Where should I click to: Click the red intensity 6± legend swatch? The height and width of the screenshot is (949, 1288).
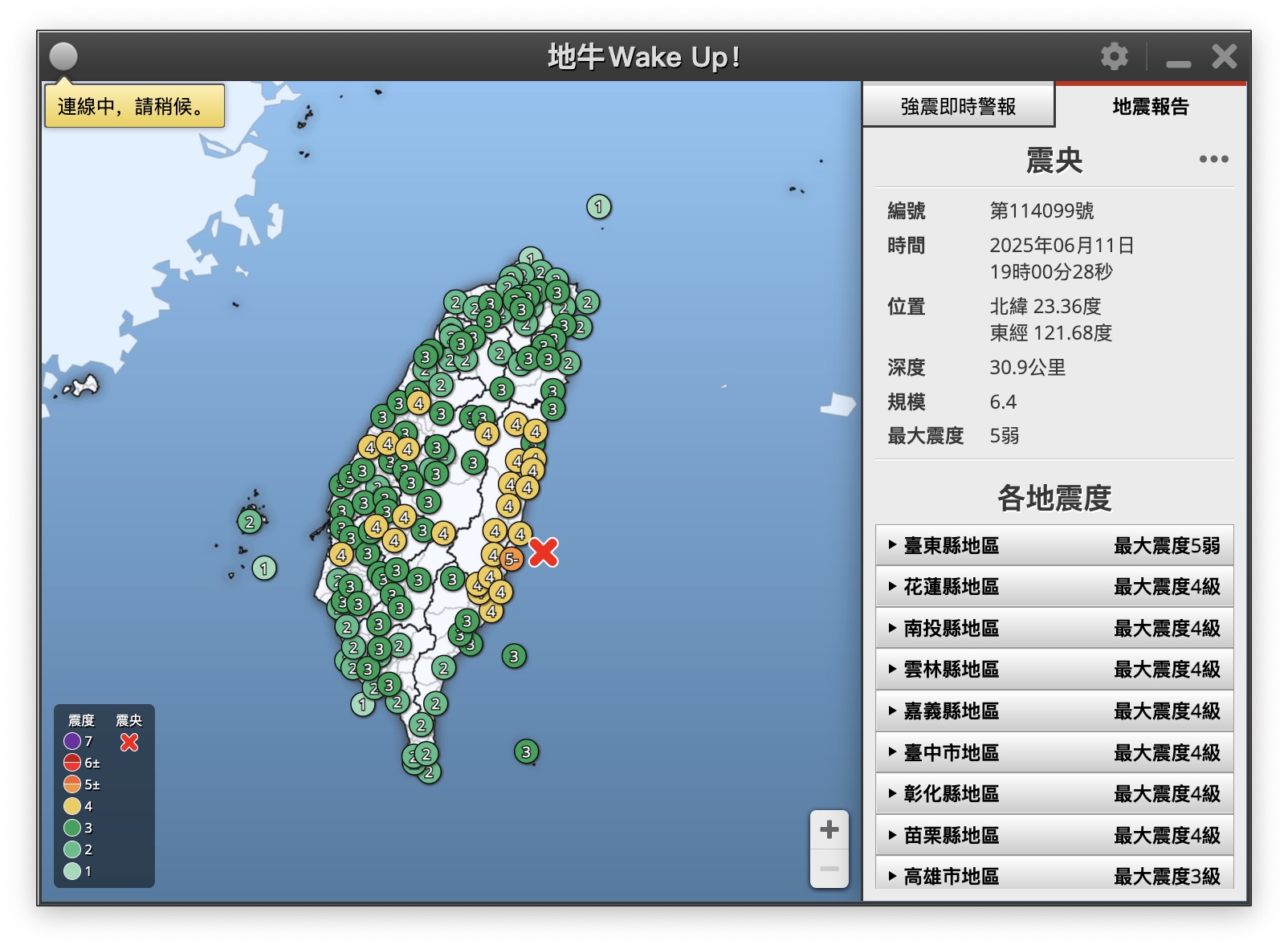point(72,762)
